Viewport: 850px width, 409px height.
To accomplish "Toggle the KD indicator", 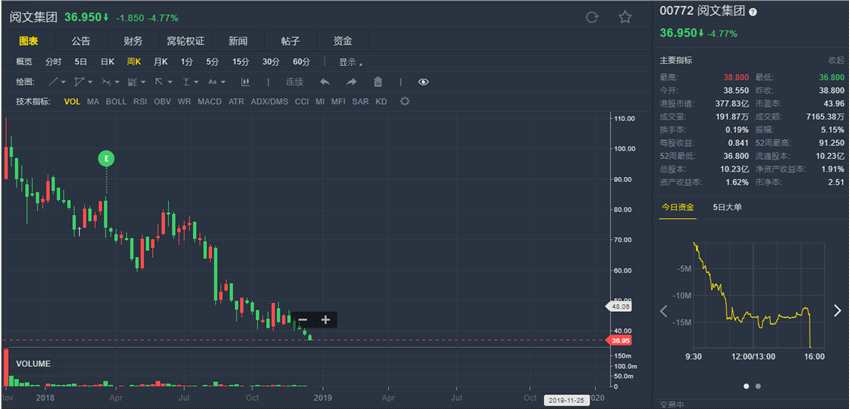I will coord(381,101).
